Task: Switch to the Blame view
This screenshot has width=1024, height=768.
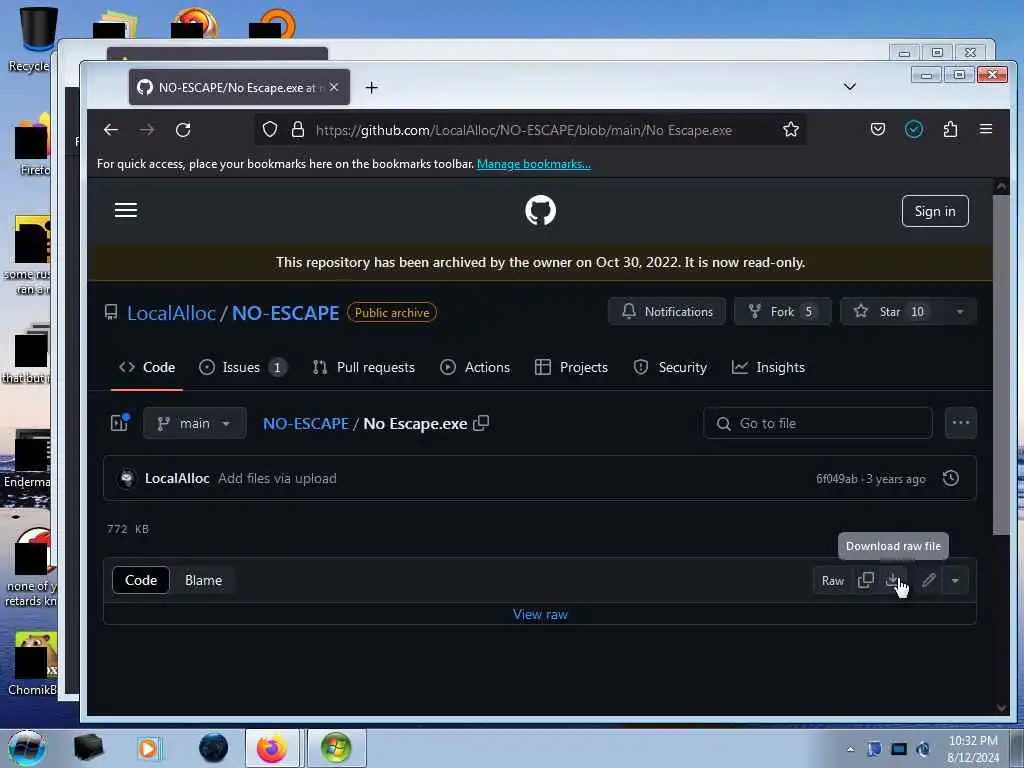Action: (203, 580)
